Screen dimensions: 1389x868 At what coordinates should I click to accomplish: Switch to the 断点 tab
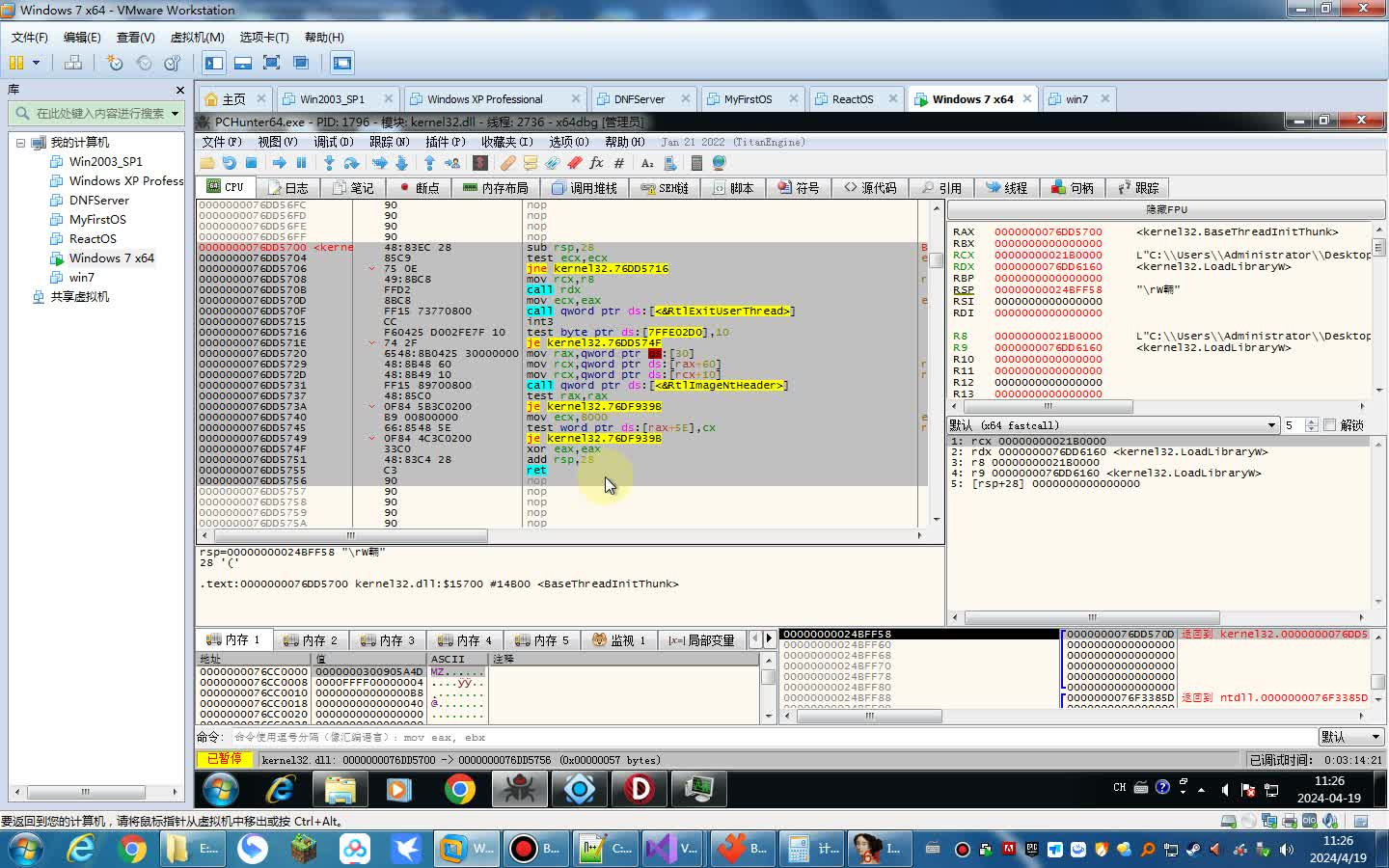pyautogui.click(x=419, y=188)
